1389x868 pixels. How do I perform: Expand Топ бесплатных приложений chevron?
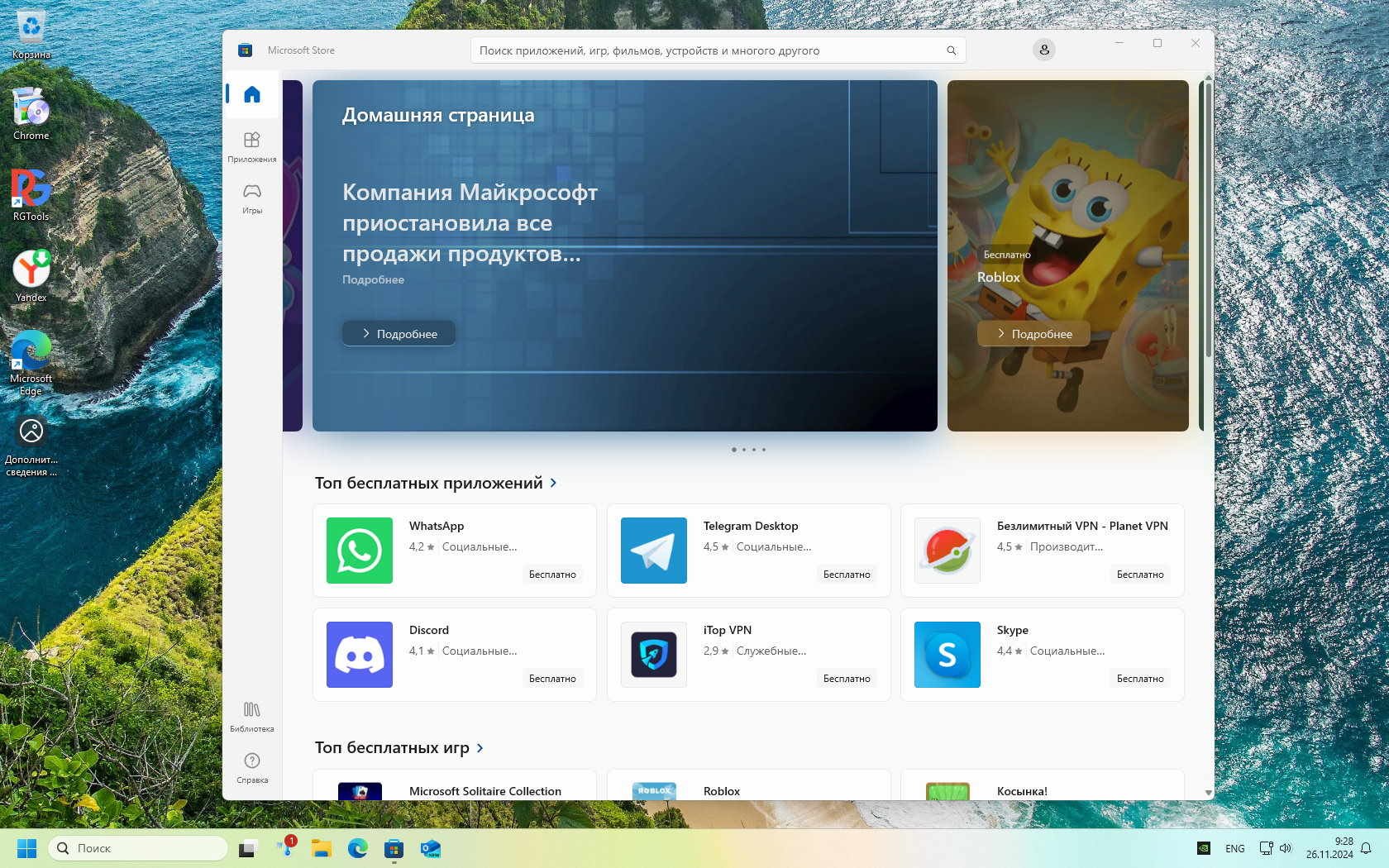tap(553, 483)
